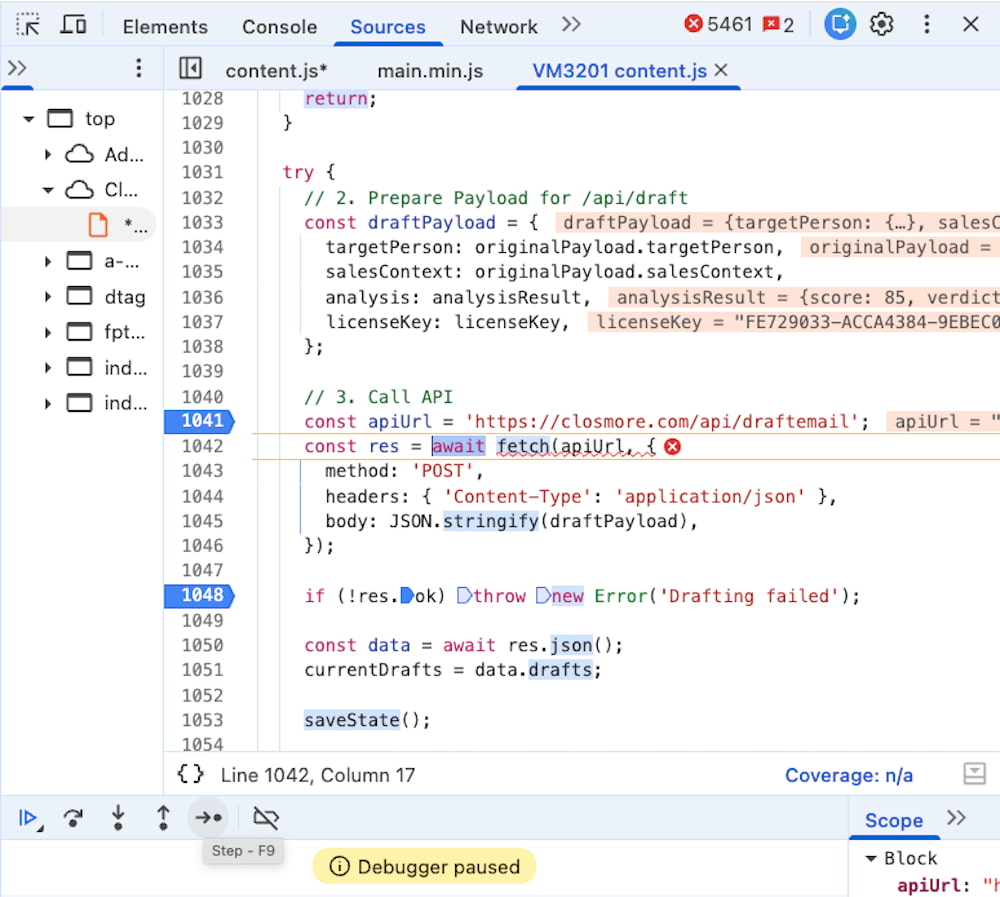
Task: Toggle the breakpoint on line 1048
Action: click(200, 595)
